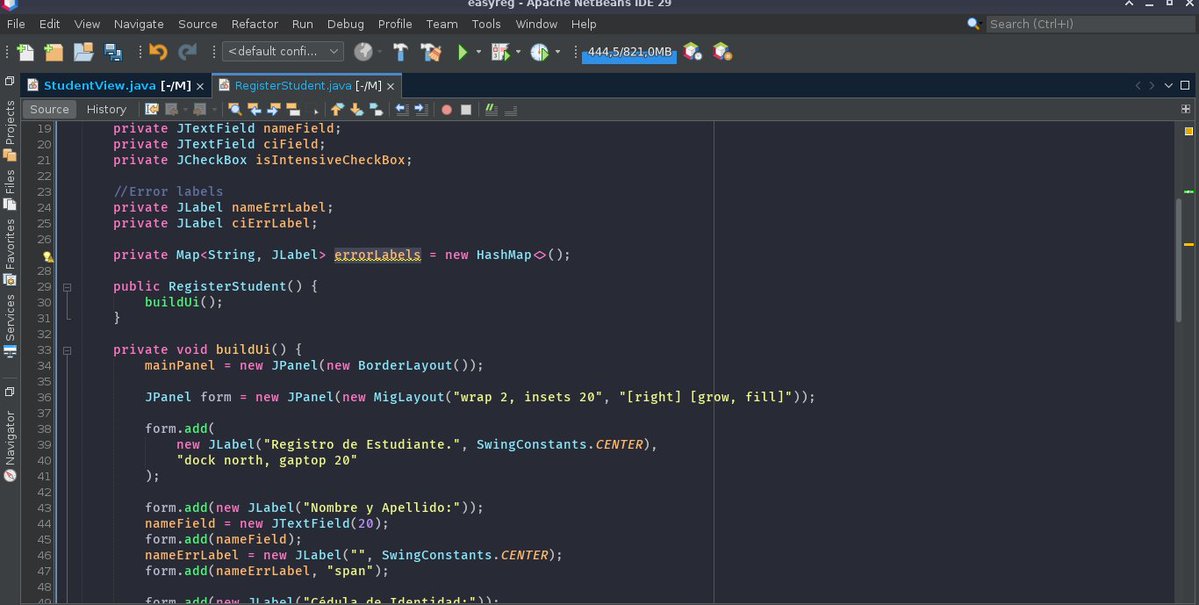This screenshot has height=605, width=1199.
Task: Open the Refactor menu
Action: point(255,24)
